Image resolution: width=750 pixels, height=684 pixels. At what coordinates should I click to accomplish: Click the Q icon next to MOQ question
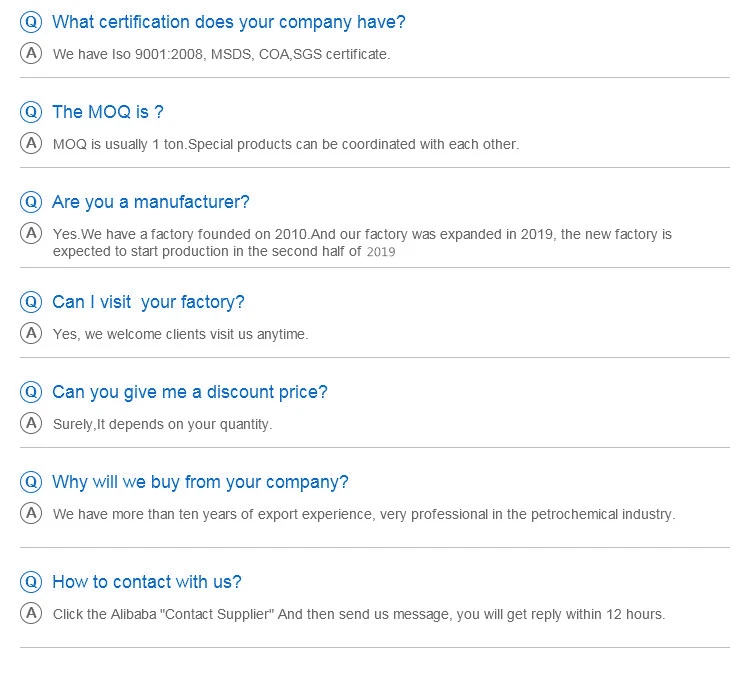tap(31, 113)
